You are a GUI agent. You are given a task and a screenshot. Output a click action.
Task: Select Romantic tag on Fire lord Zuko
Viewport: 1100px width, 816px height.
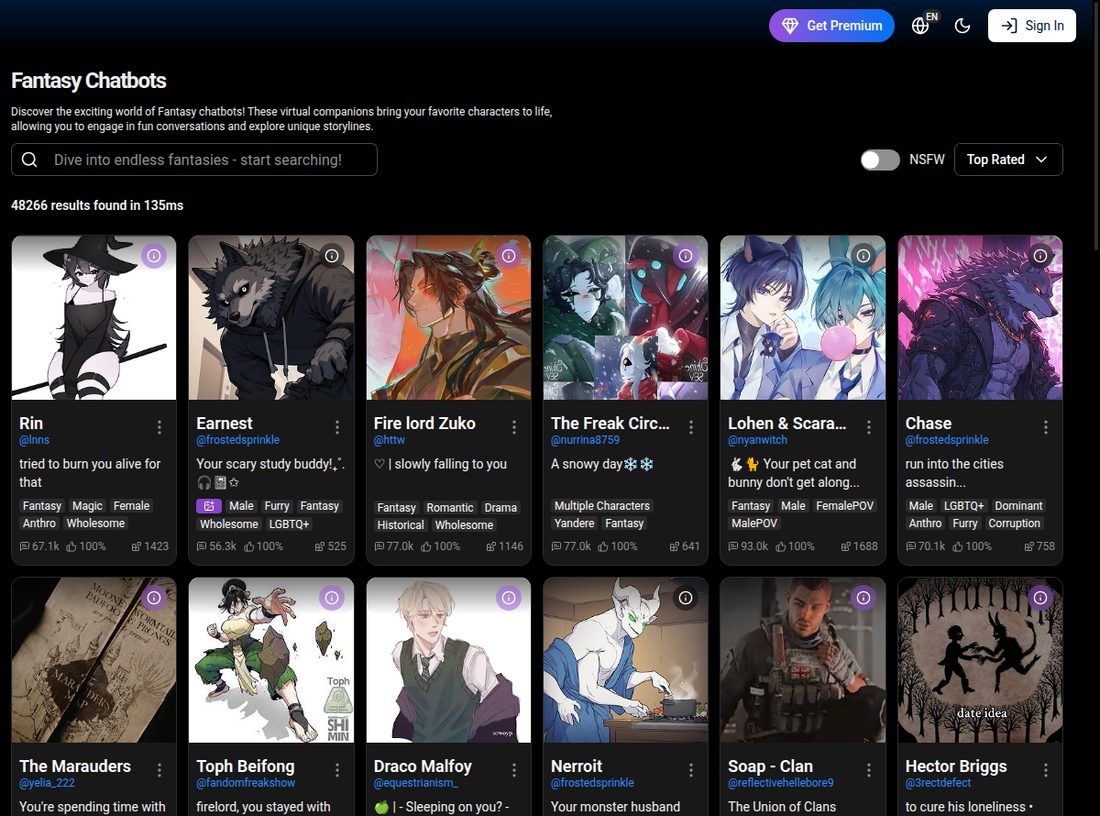pos(450,507)
